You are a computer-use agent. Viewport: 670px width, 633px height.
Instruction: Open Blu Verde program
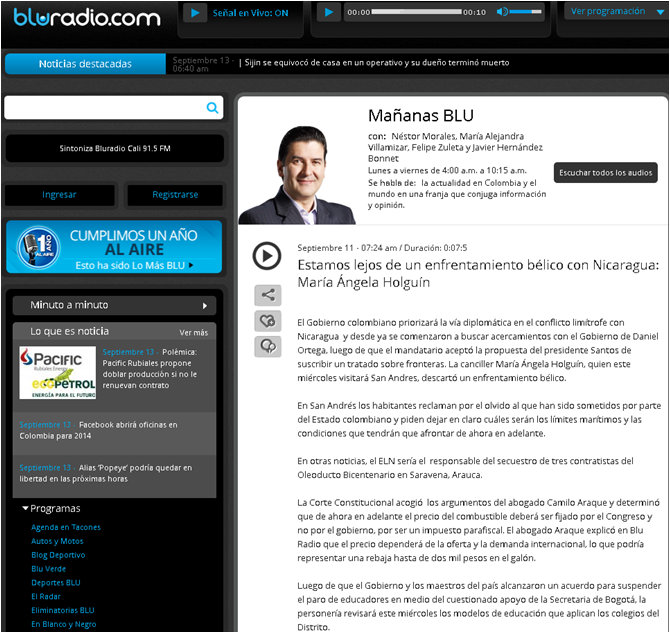pos(49,569)
